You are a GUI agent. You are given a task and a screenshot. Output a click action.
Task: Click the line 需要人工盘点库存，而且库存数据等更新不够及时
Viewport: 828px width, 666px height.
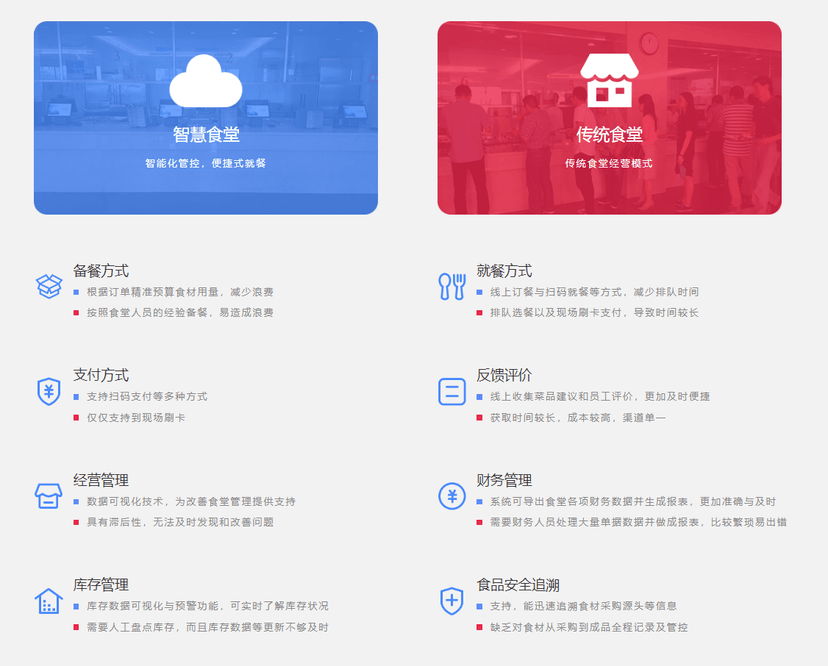[x=208, y=627]
